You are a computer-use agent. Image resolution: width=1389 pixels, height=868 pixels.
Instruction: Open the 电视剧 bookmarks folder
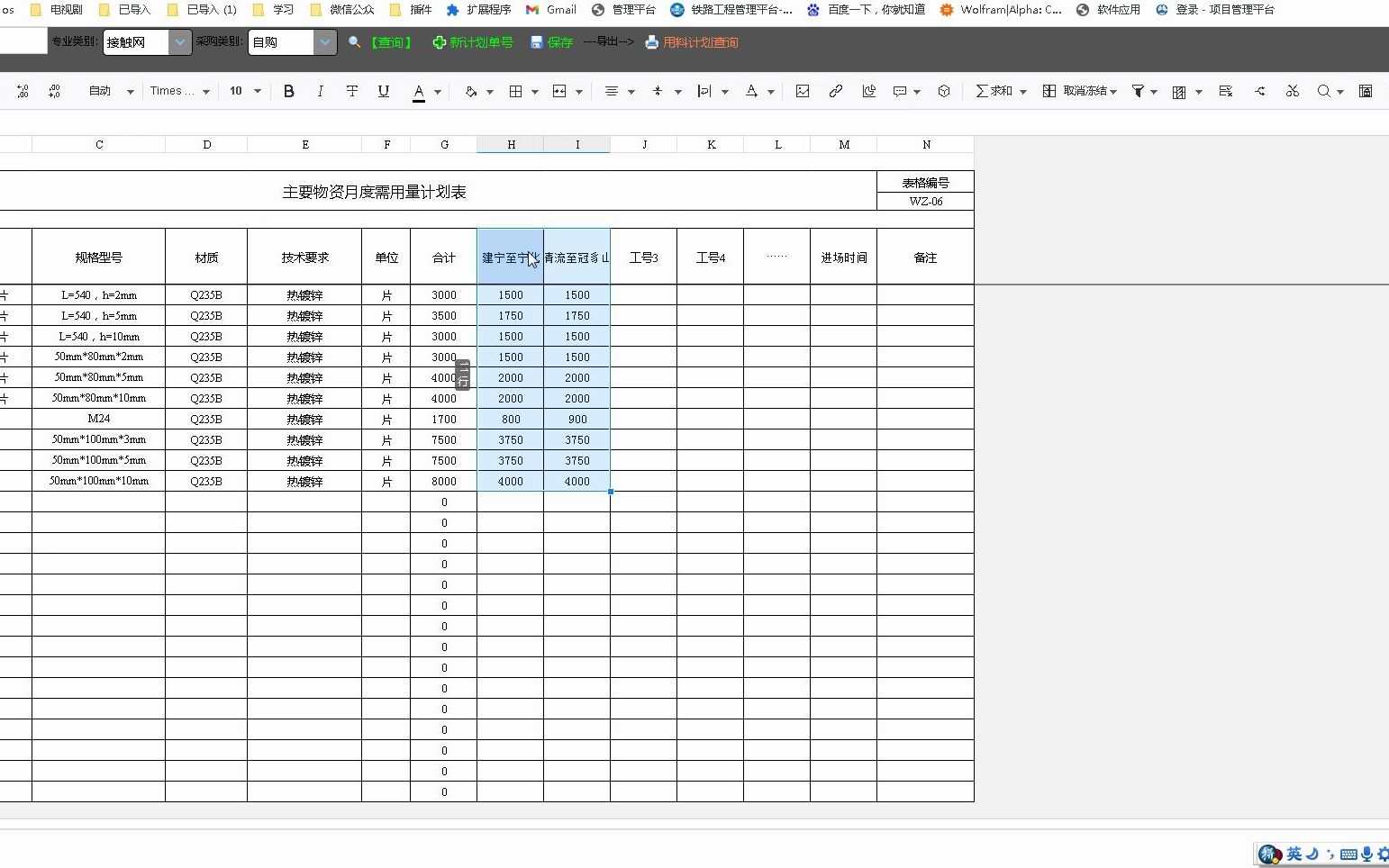pyautogui.click(x=57, y=9)
